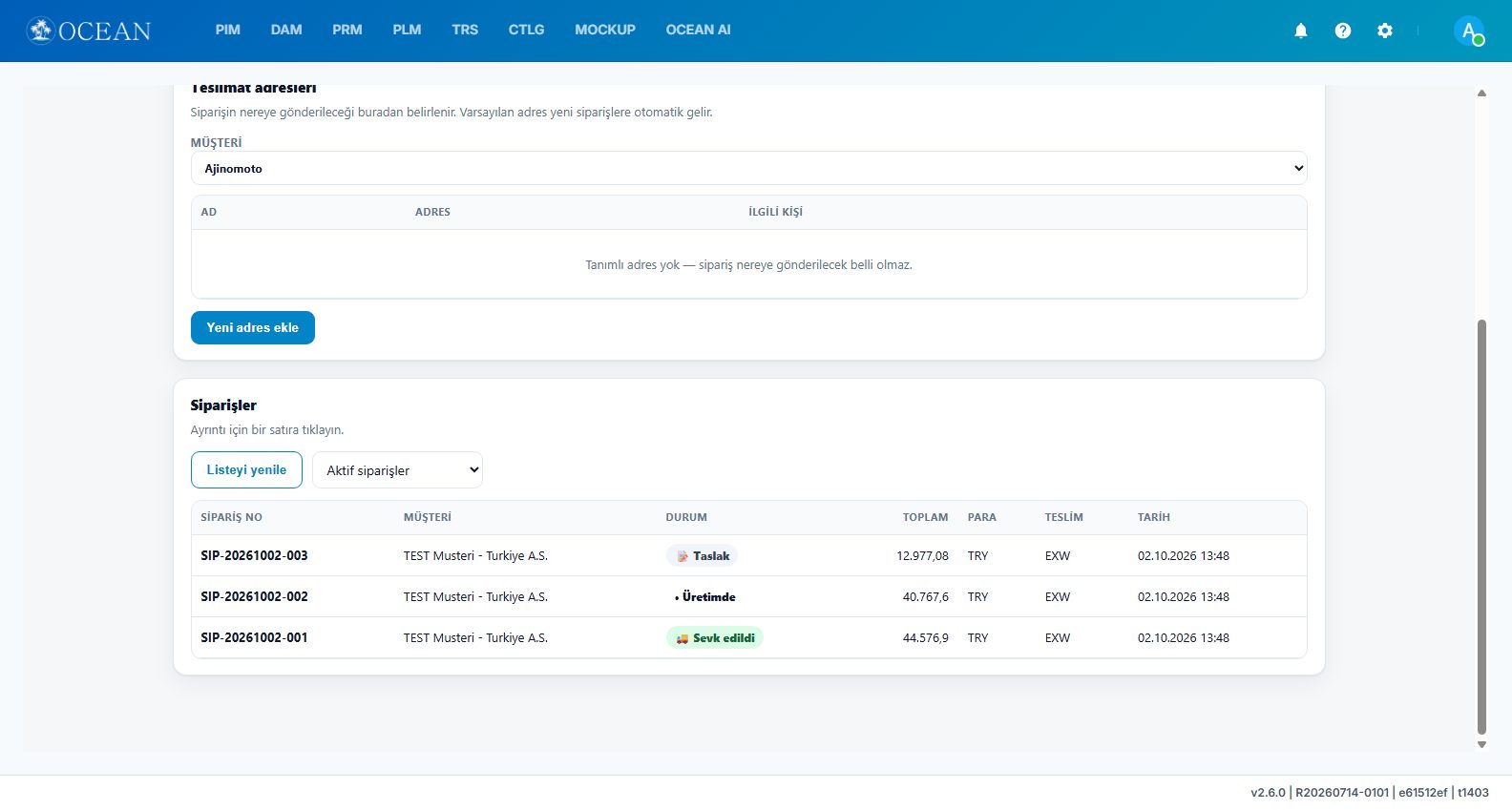This screenshot has width=1512, height=810.
Task: Open the user avatar menu
Action: coord(1469,31)
